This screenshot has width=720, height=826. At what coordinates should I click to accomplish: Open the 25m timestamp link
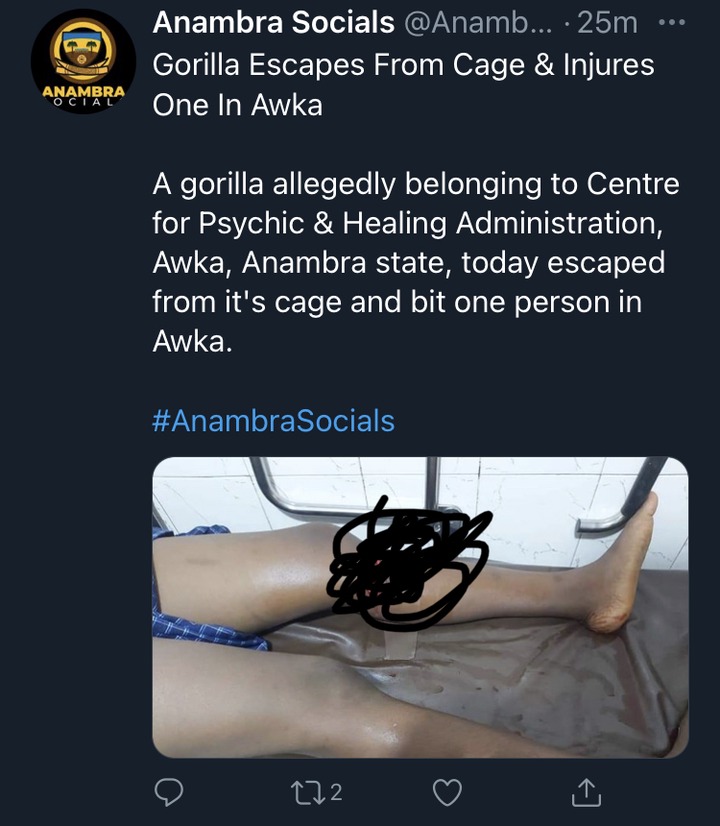coord(607,23)
